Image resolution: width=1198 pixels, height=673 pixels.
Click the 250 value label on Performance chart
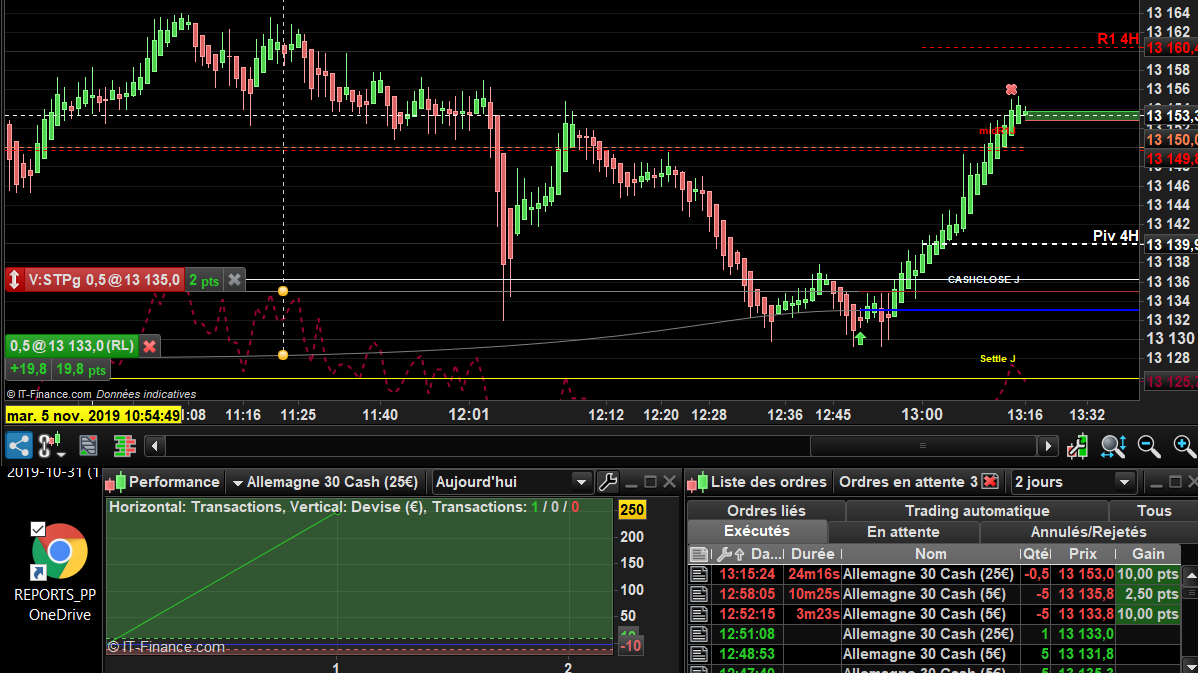pos(632,510)
